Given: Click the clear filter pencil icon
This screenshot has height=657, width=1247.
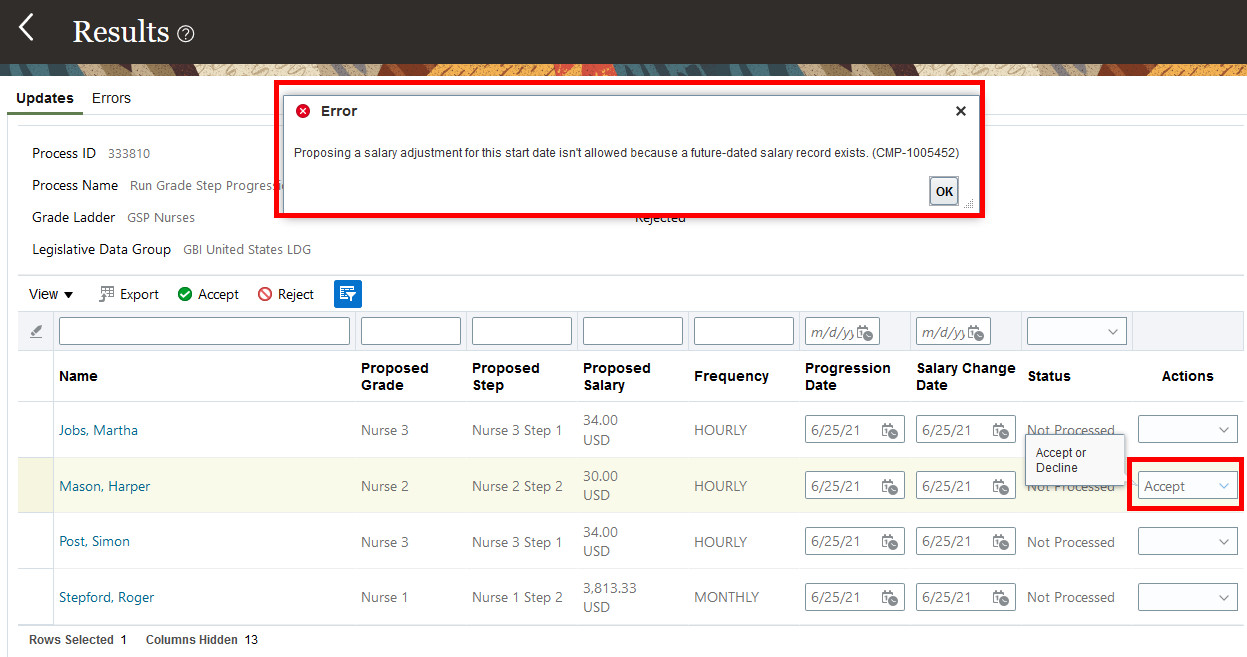Looking at the screenshot, I should tap(36, 331).
